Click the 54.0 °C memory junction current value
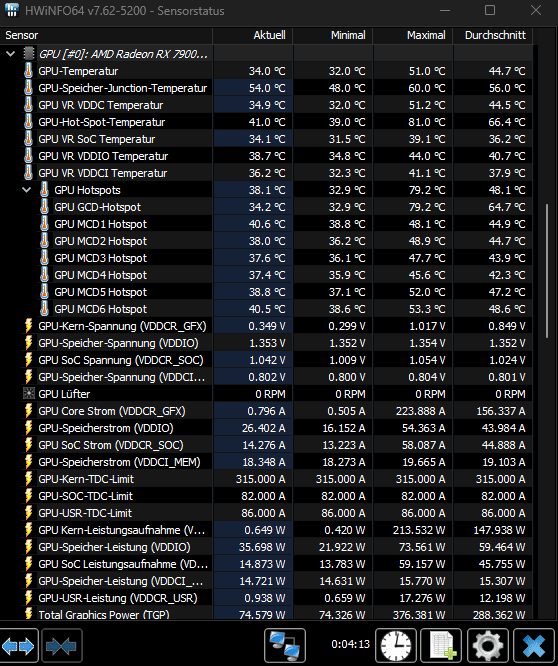This screenshot has height=666, width=558. 267,88
